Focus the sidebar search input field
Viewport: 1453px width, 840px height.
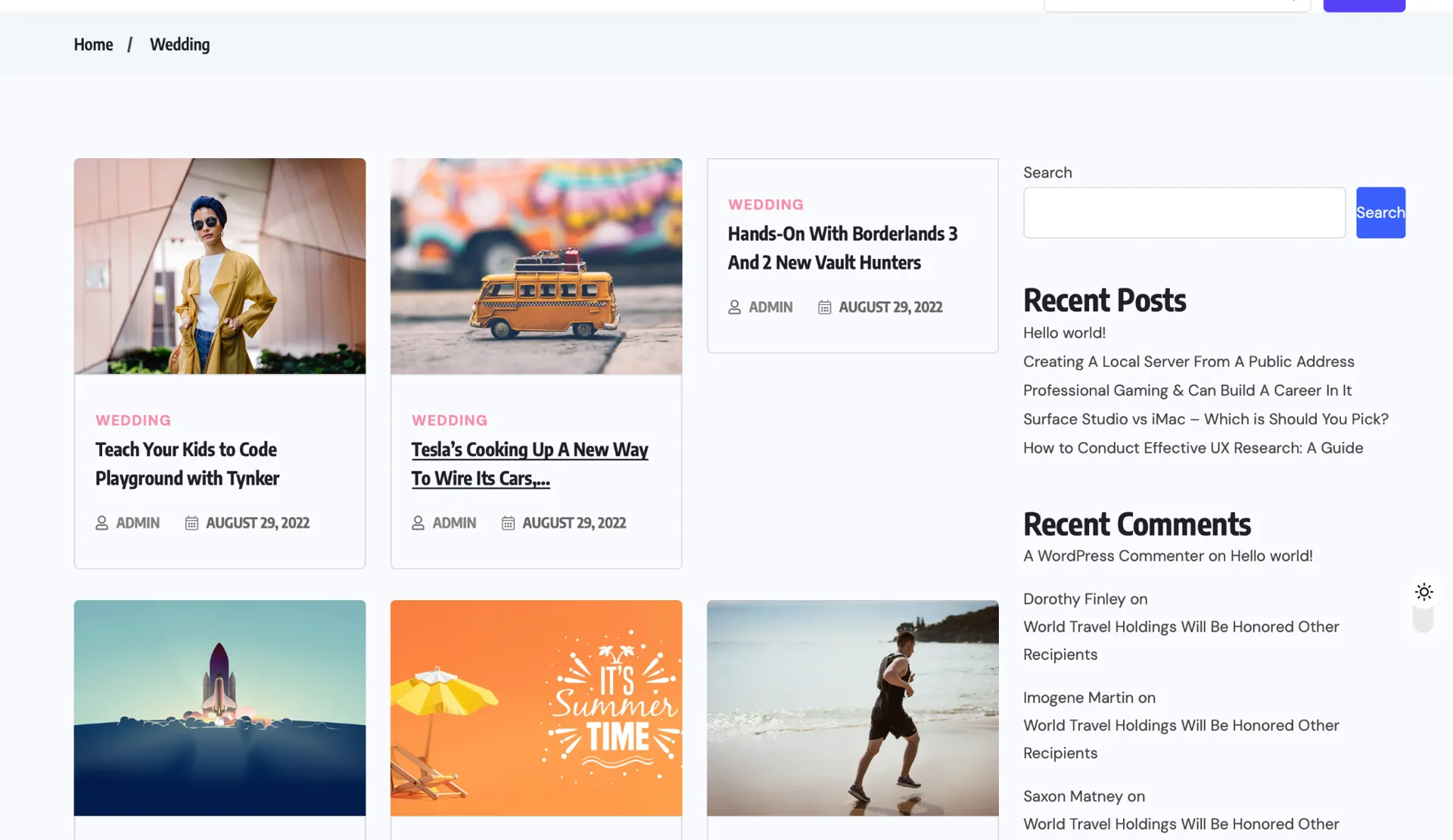click(x=1184, y=213)
